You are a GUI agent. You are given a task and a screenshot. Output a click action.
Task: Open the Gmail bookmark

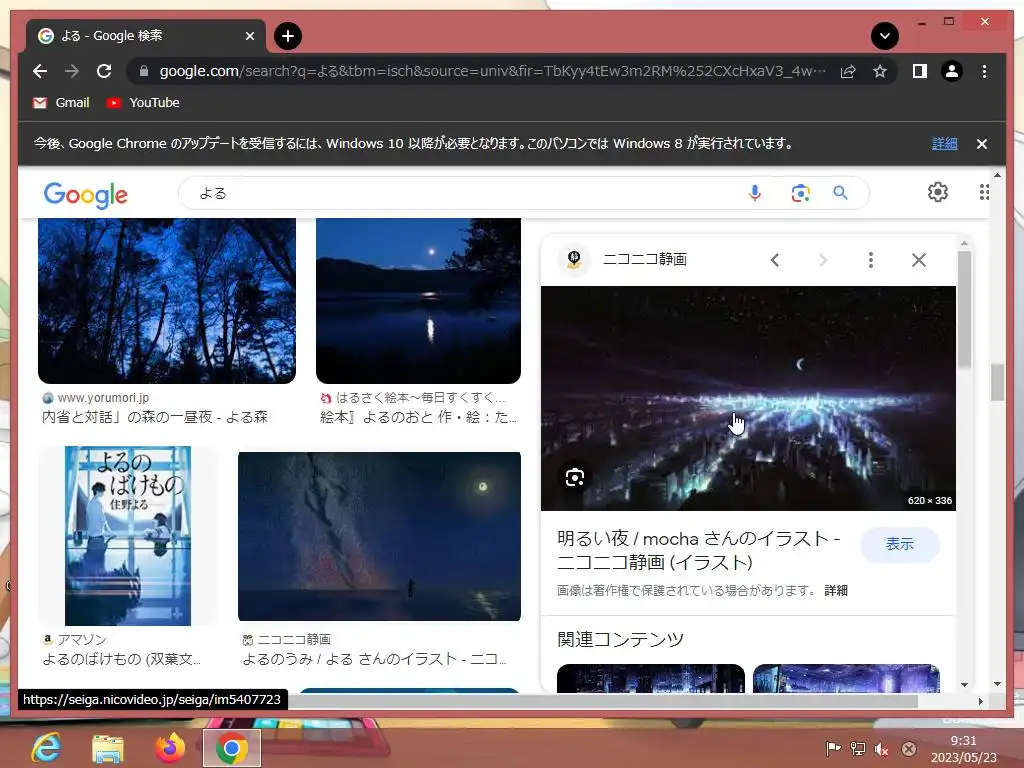click(61, 103)
